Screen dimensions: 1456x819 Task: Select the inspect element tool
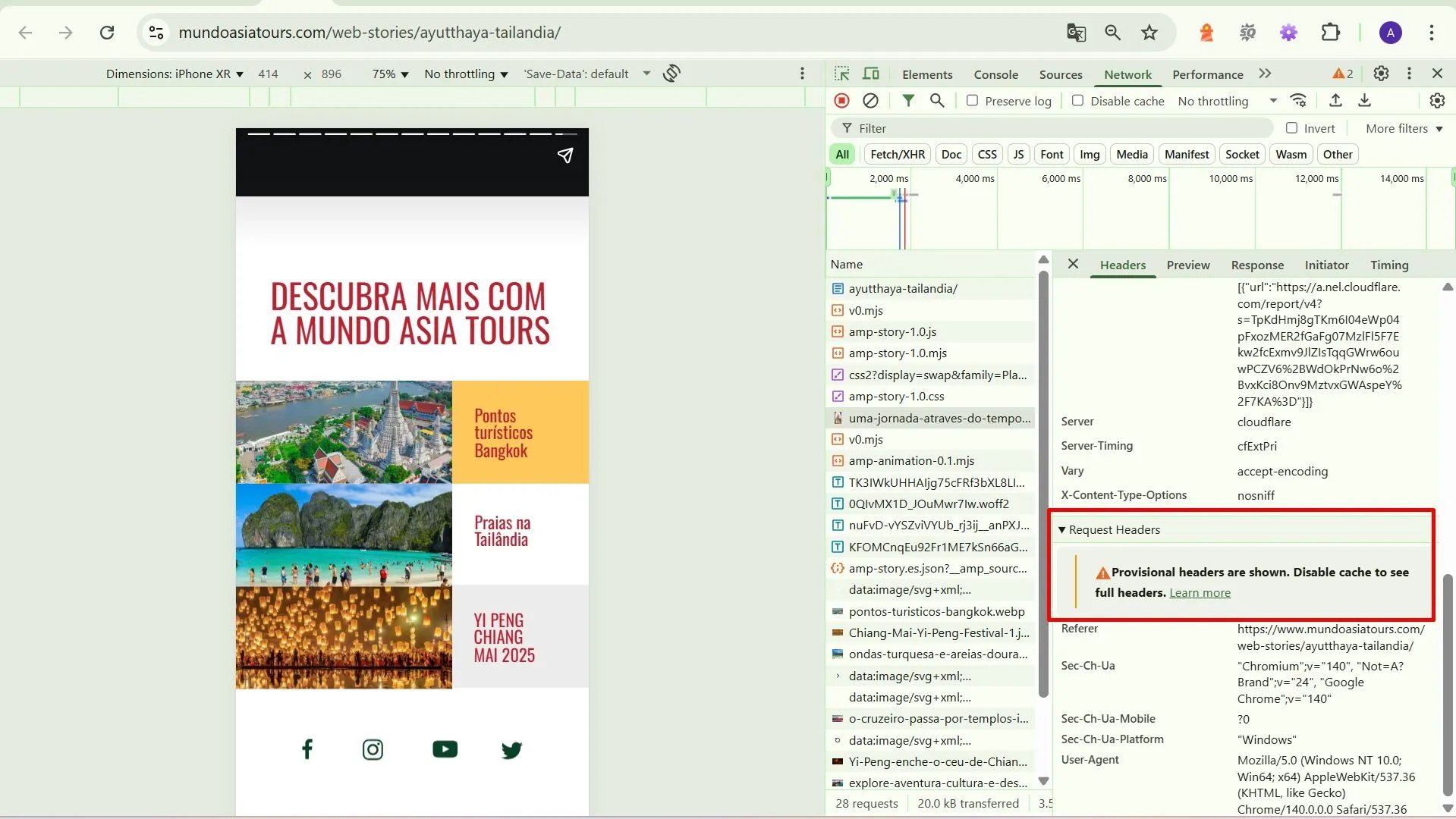(x=841, y=73)
